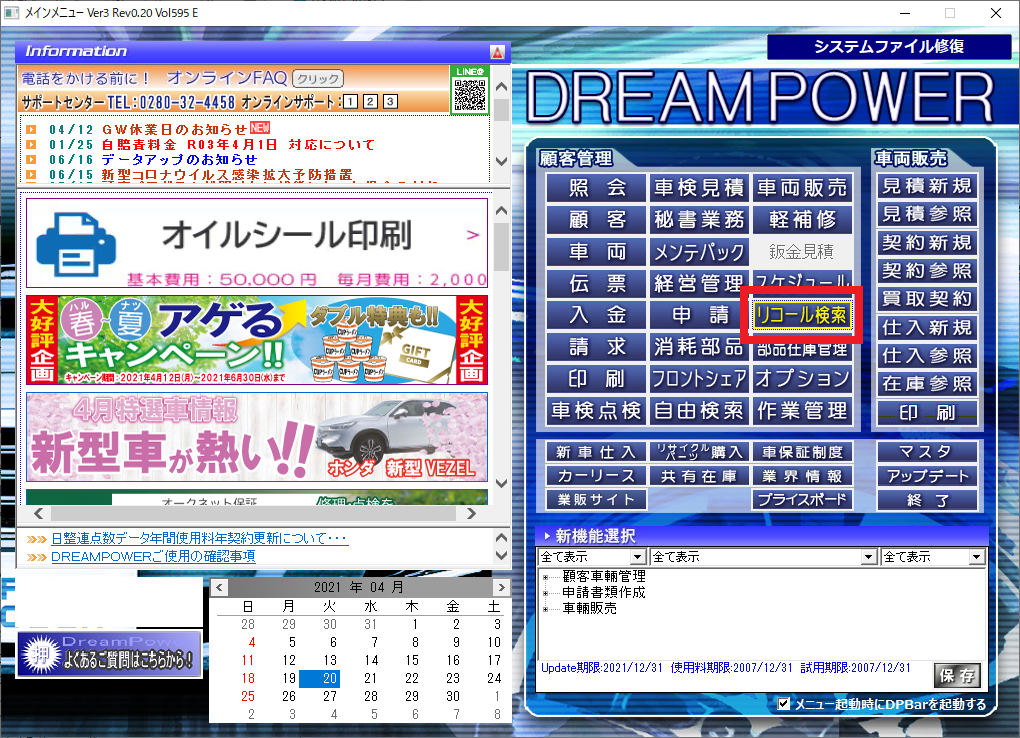Open 車検見積 menu button

[699, 188]
